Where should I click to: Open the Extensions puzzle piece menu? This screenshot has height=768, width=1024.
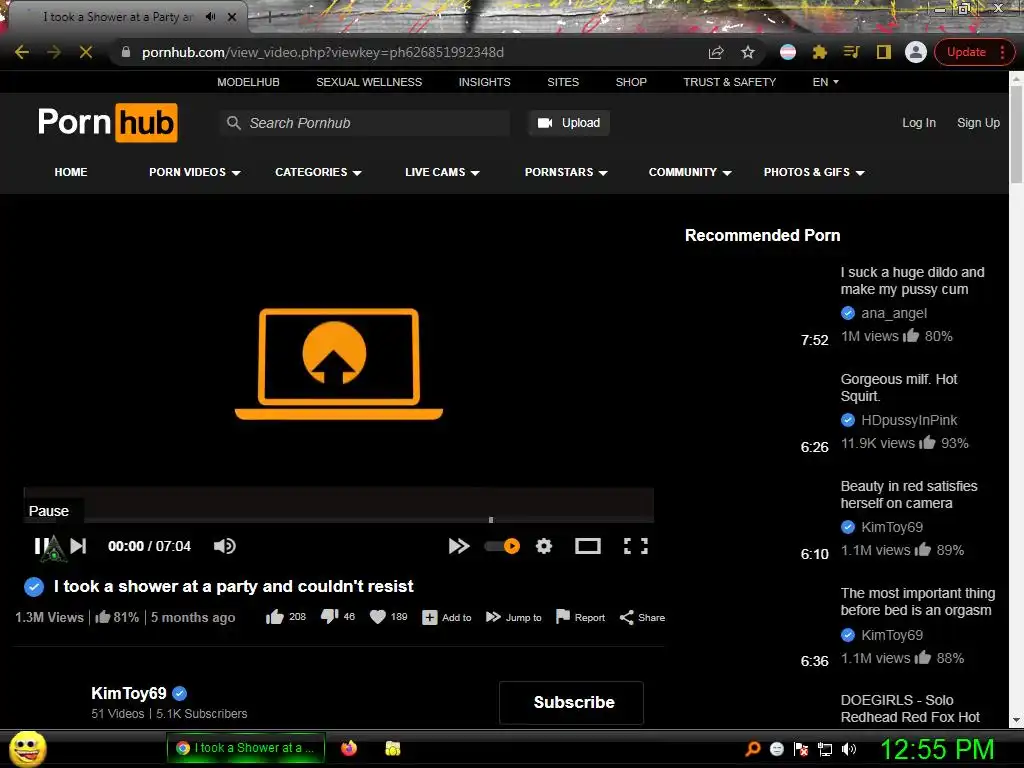(x=820, y=52)
